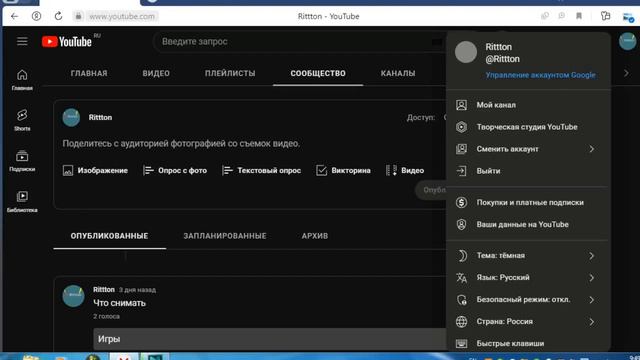Open Творческая студия YouTube
640x360 pixels.
point(528,127)
